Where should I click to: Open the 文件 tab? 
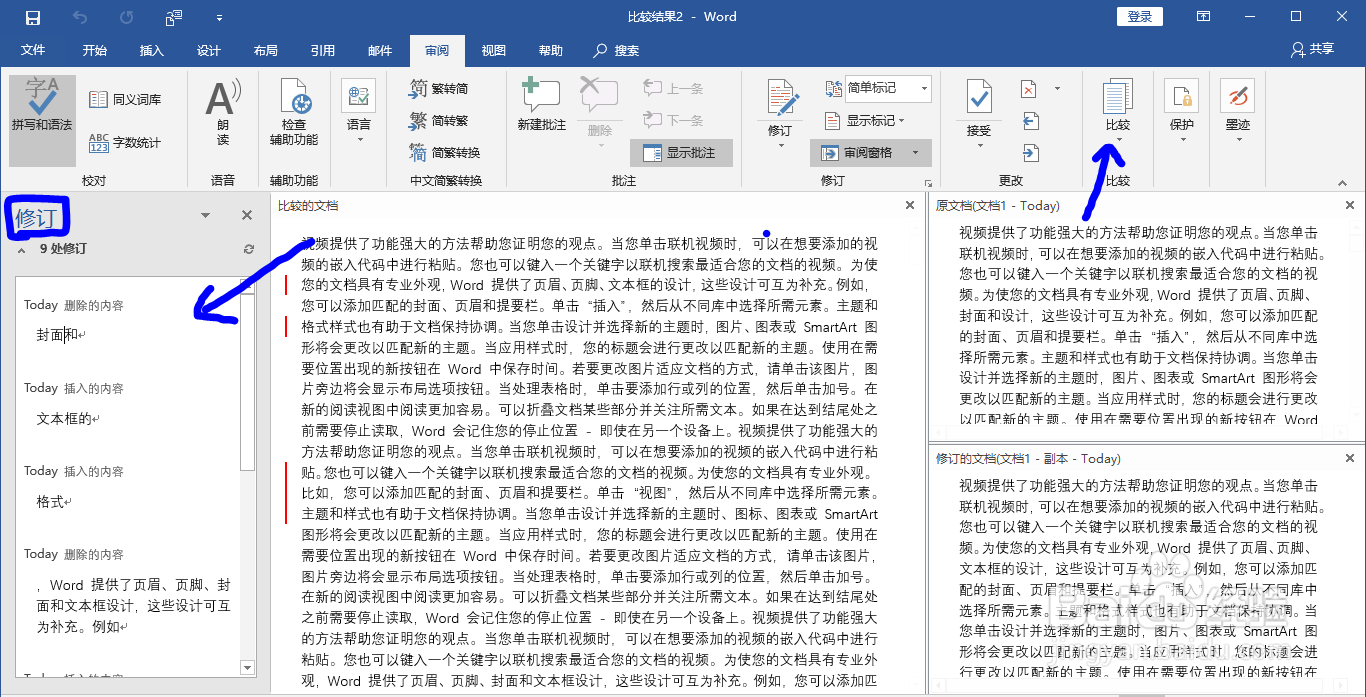[x=33, y=50]
